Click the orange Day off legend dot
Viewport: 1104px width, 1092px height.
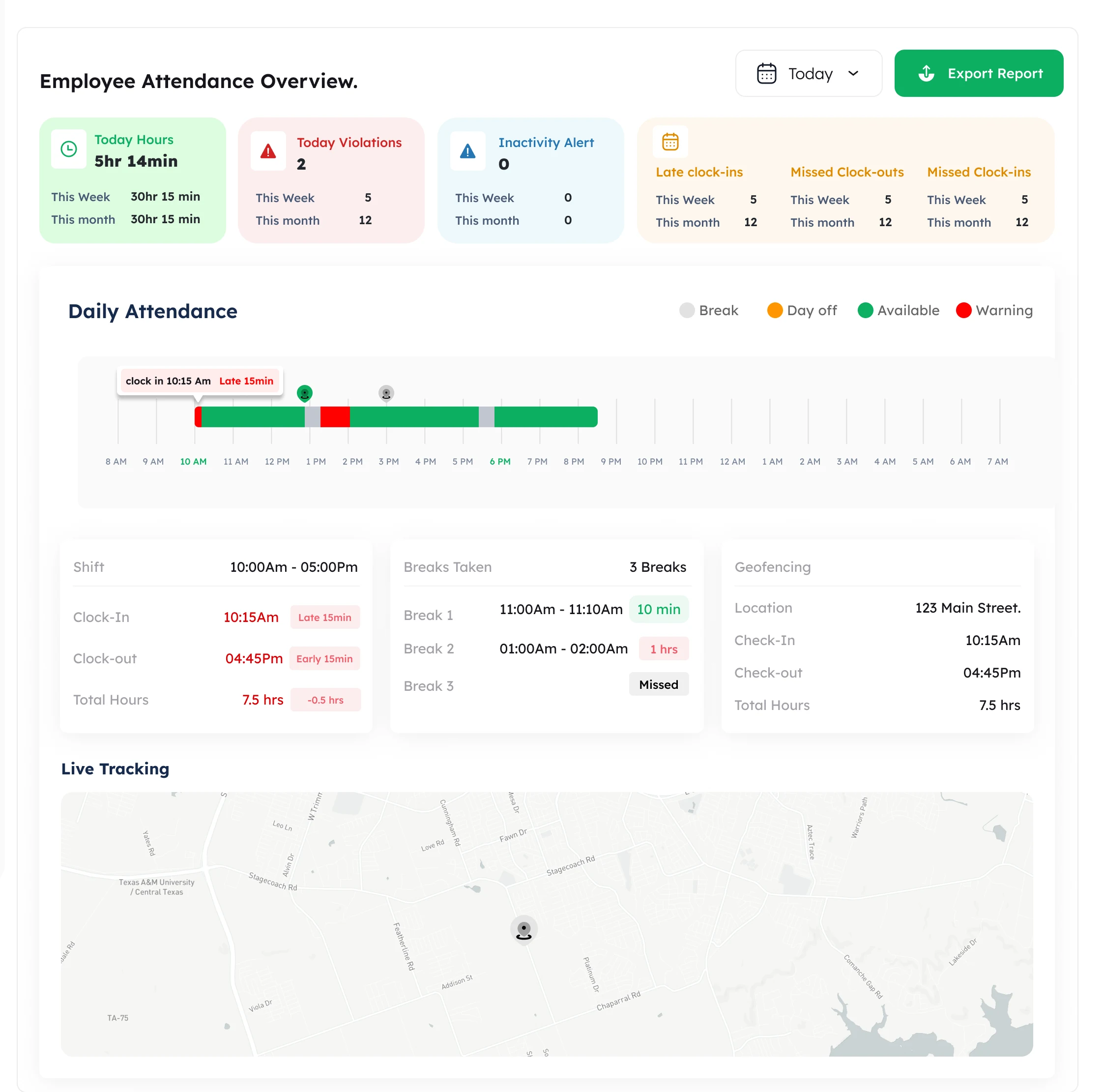774,310
